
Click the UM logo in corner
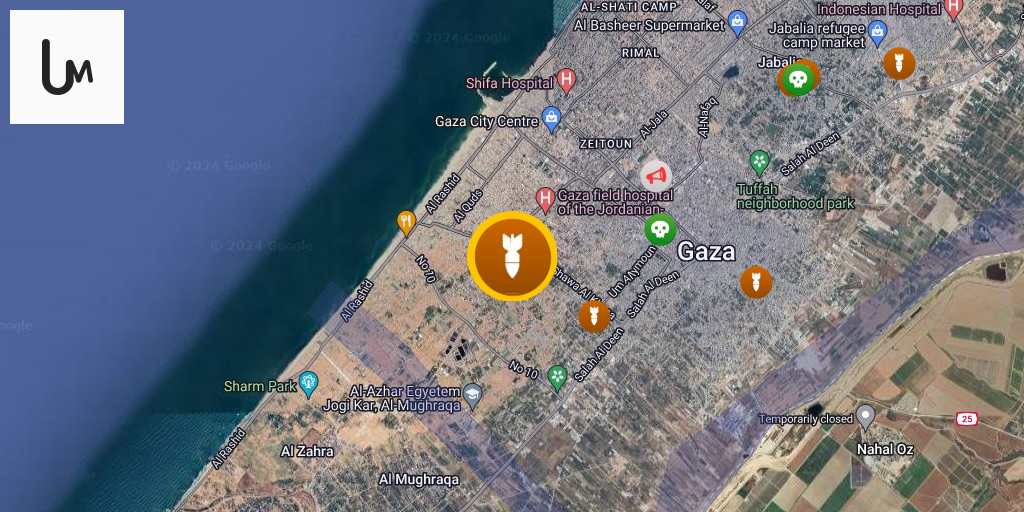[67, 67]
